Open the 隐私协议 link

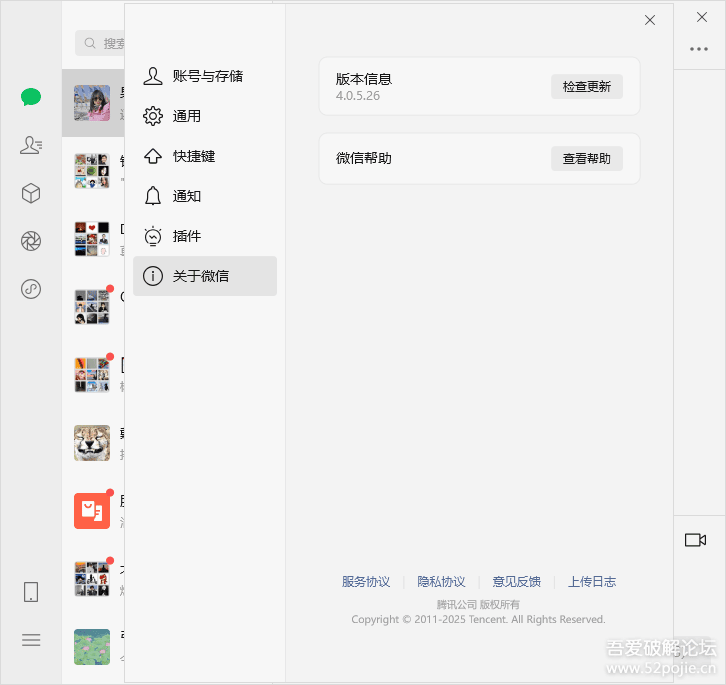(441, 582)
